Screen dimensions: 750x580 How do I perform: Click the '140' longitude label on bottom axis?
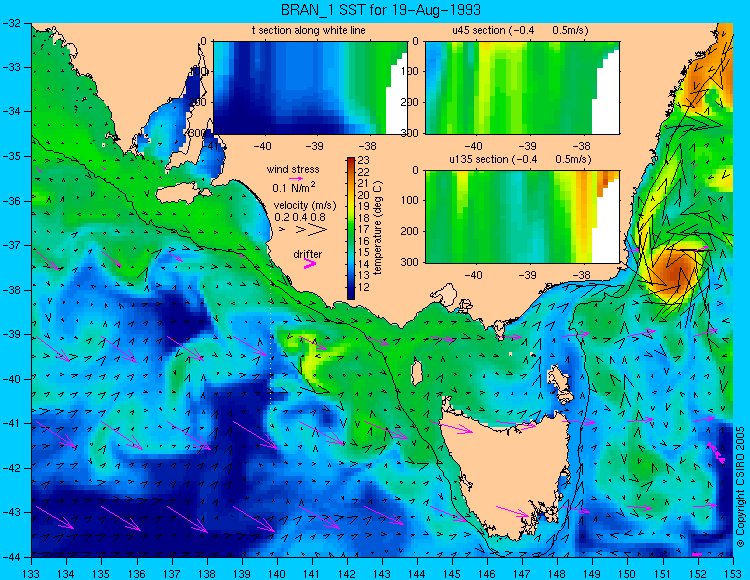tap(277, 573)
